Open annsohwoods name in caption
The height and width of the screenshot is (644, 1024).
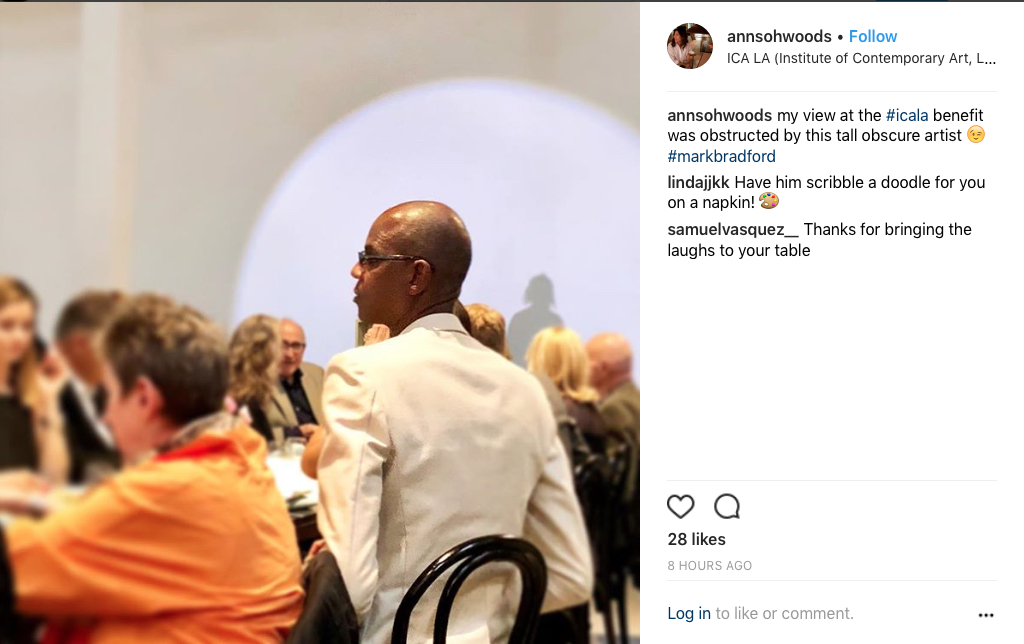(x=720, y=116)
